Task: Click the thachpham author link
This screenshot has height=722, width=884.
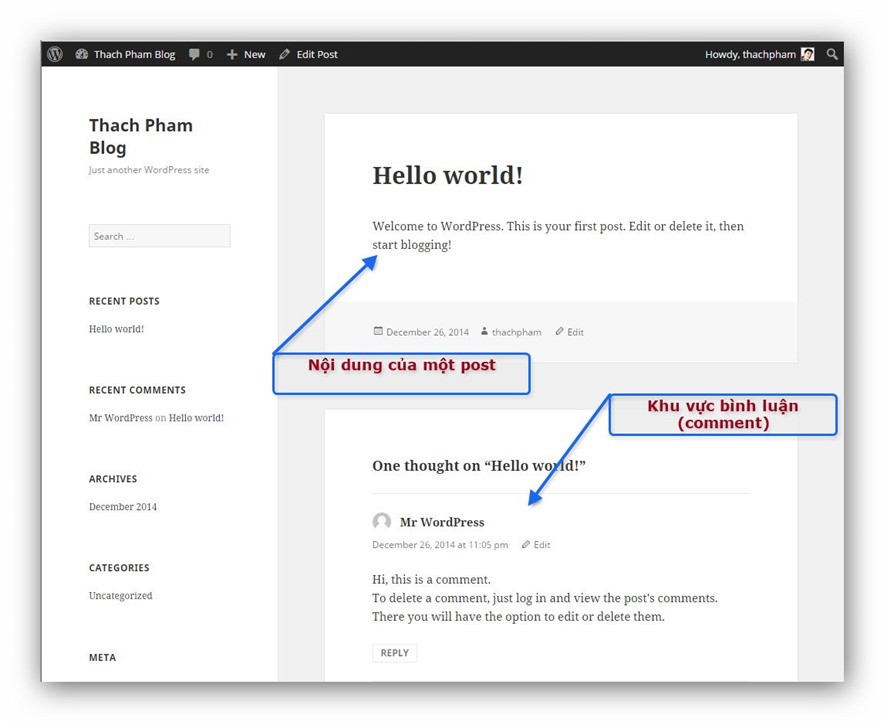Action: 516,332
